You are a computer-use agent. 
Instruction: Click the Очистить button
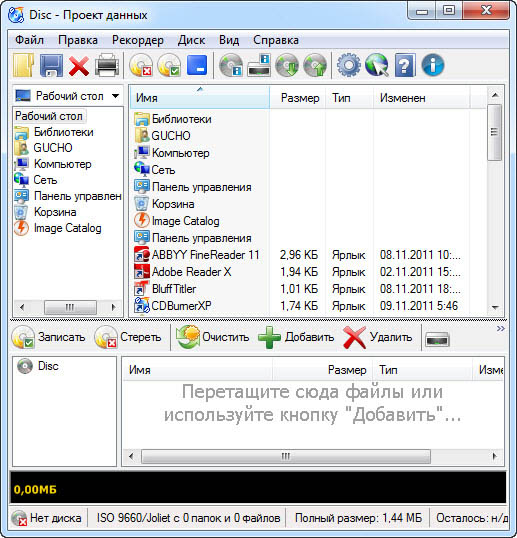tap(213, 337)
